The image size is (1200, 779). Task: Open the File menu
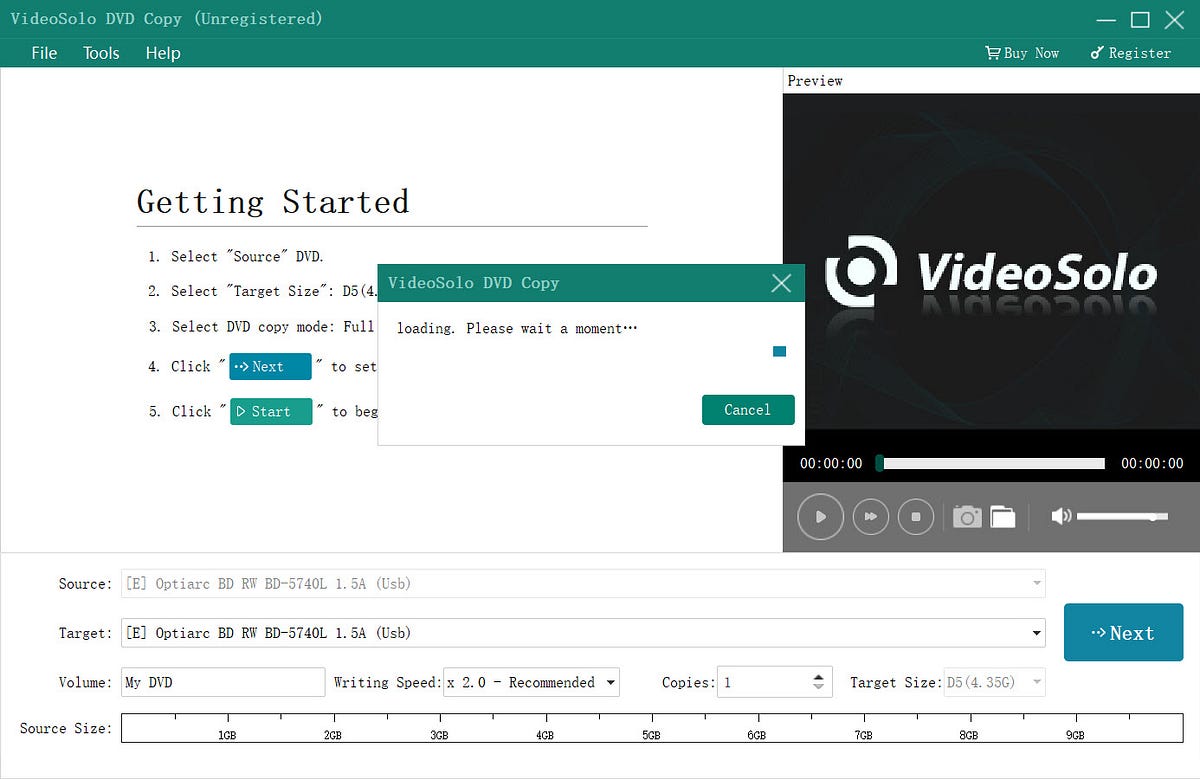click(x=44, y=53)
